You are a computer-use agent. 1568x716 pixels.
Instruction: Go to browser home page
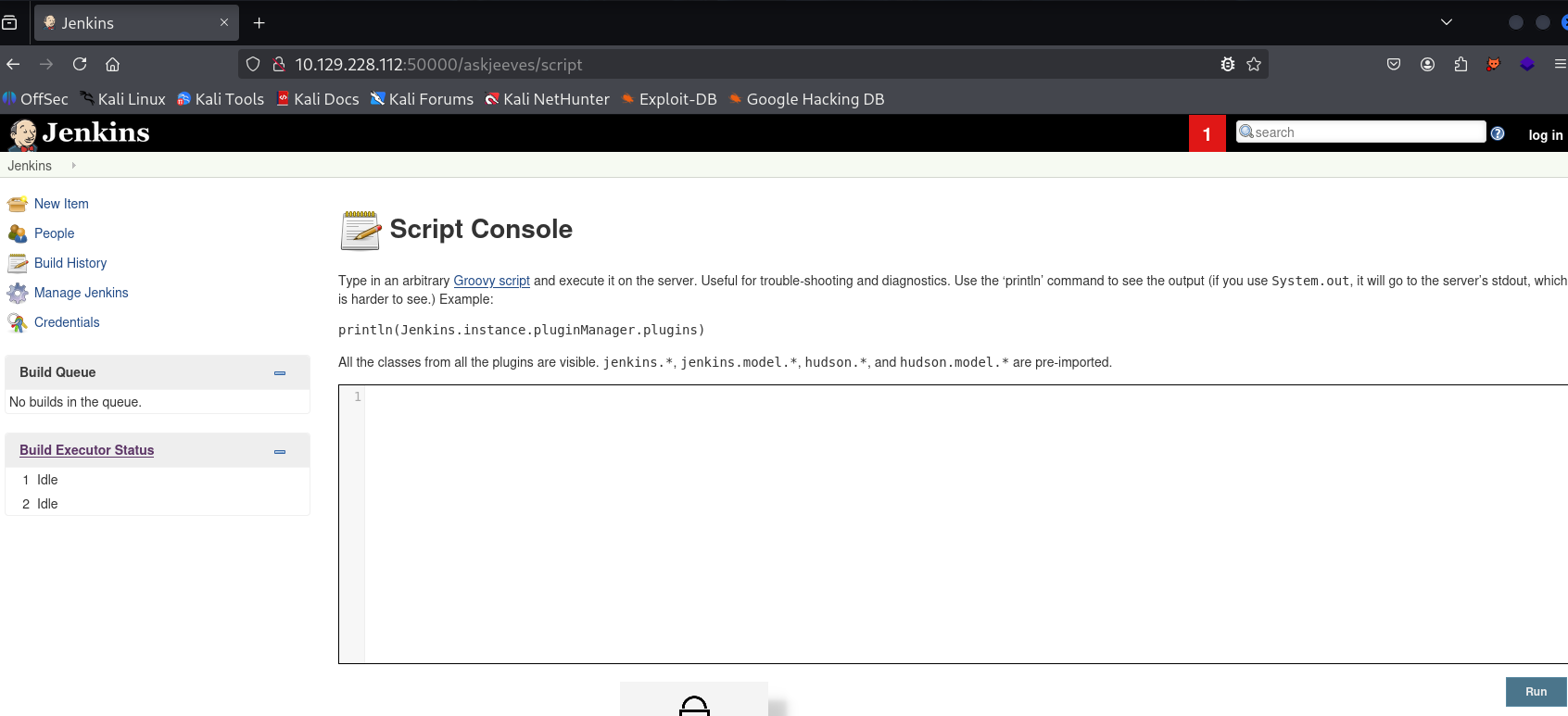pyautogui.click(x=113, y=64)
